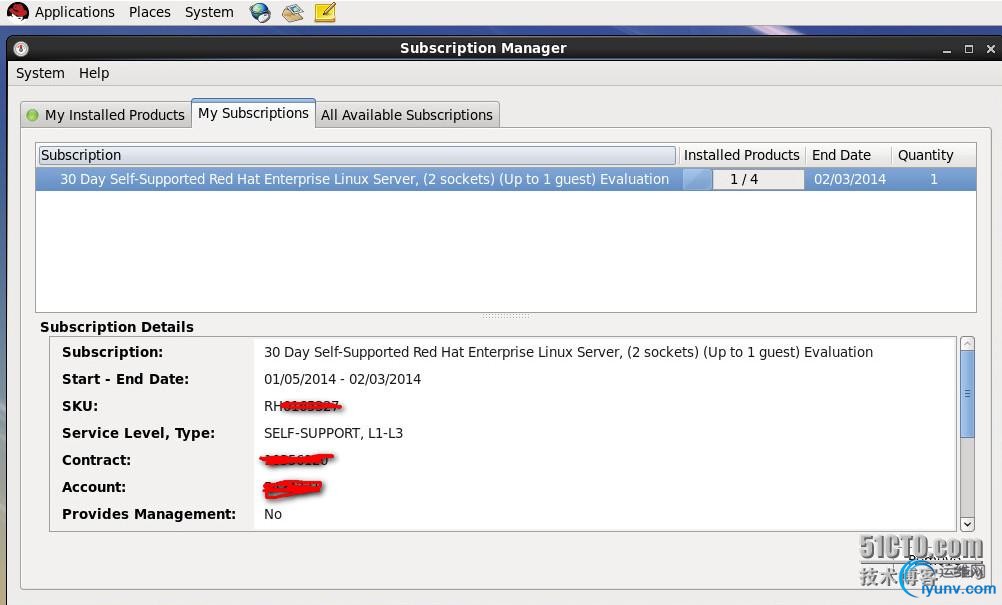
Task: Open the System menu in the top panel
Action: (x=209, y=12)
